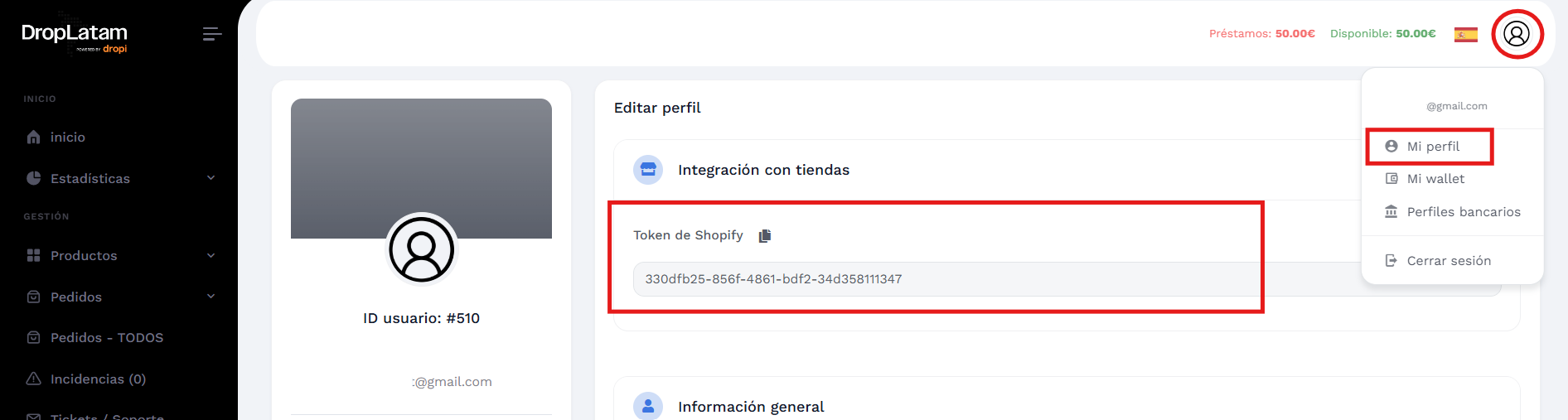Image resolution: width=1568 pixels, height=420 pixels.
Task: Copy the Shopify token with the copy icon
Action: (765, 236)
